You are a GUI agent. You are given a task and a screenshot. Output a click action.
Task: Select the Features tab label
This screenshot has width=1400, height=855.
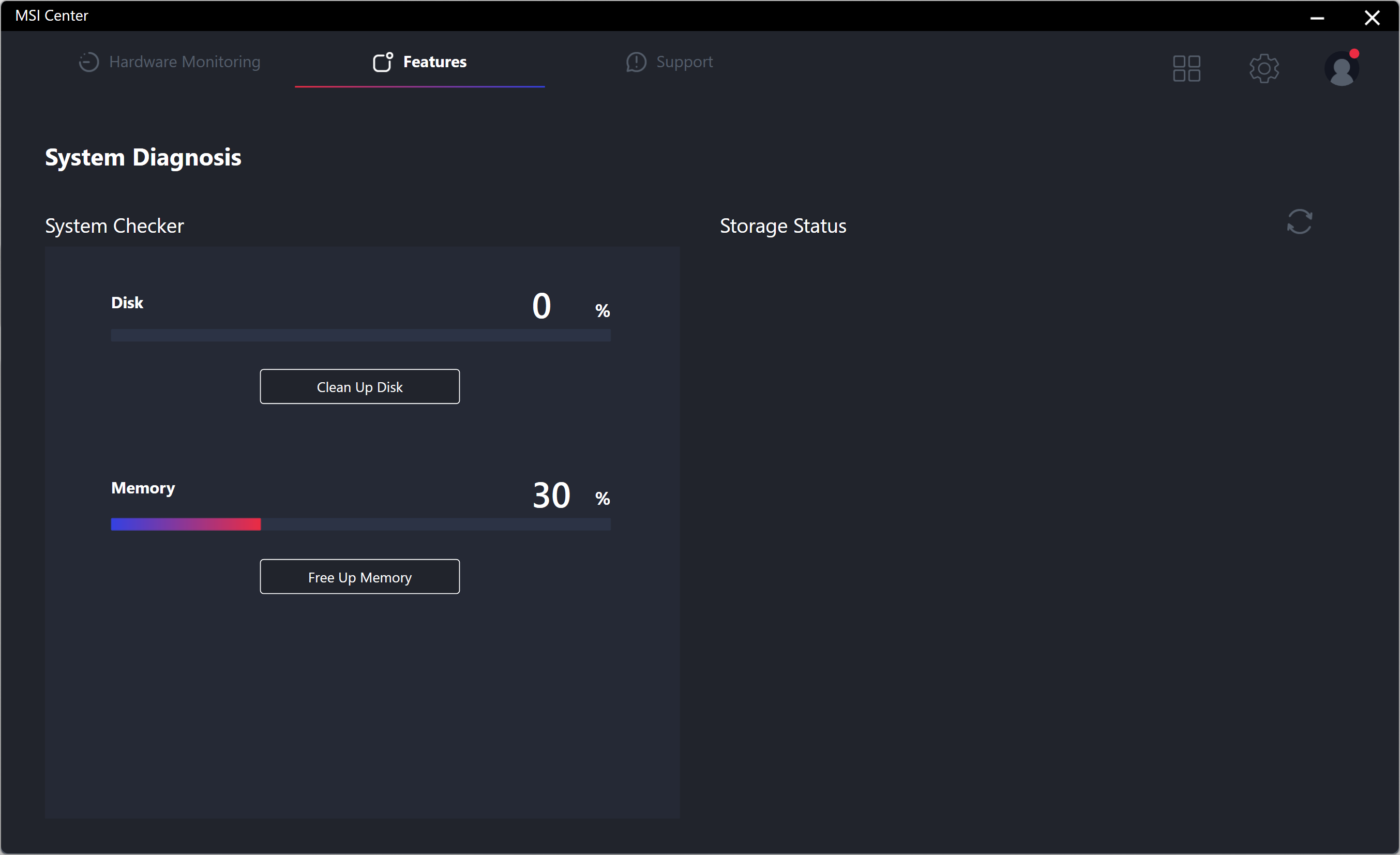point(434,62)
